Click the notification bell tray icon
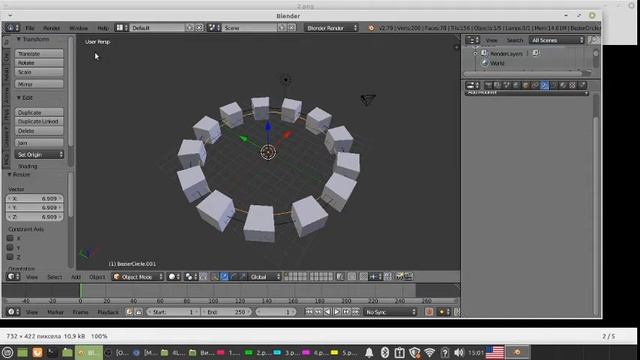The width and height of the screenshot is (640, 360). [x=369, y=352]
